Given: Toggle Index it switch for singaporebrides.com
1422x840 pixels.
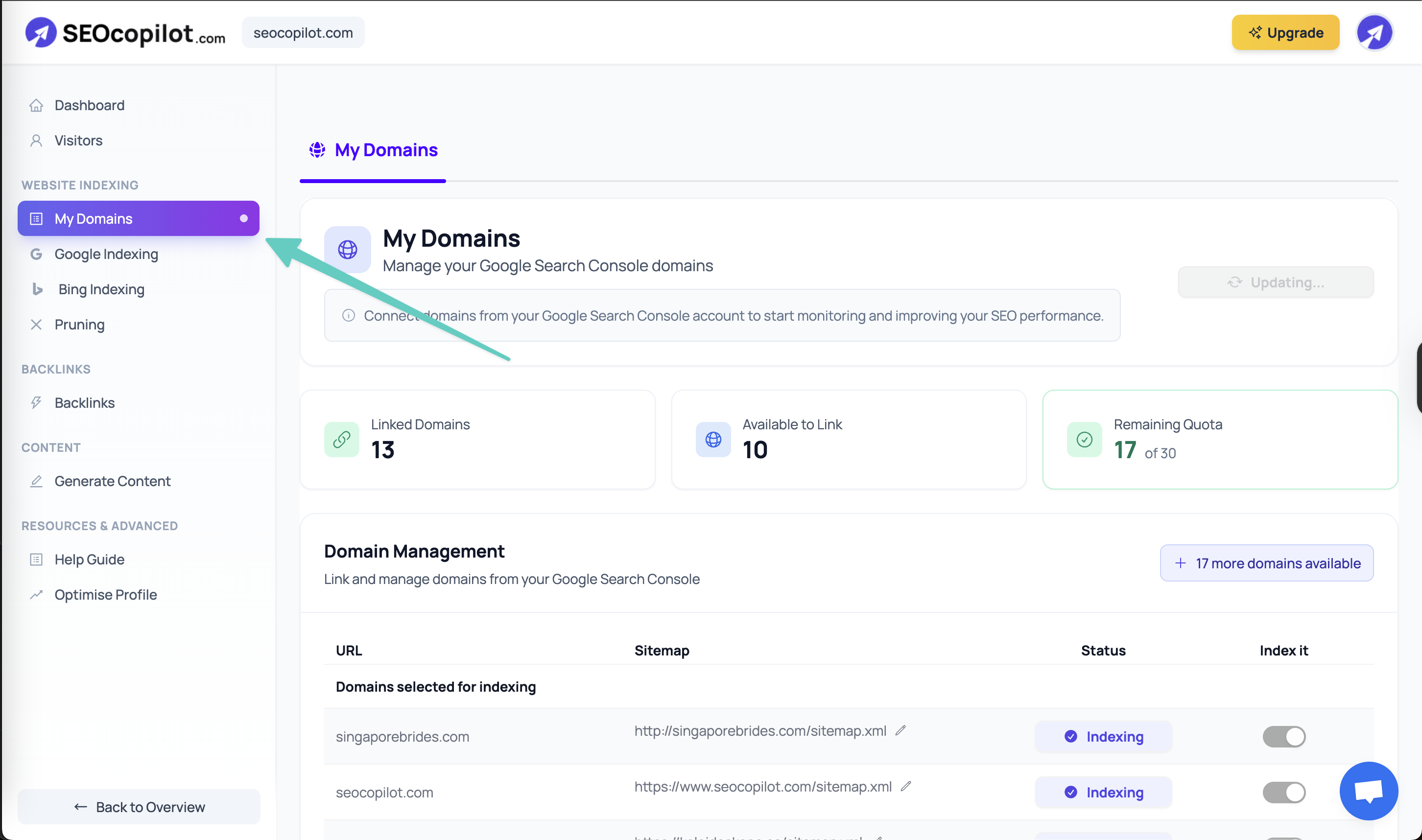Looking at the screenshot, I should click(1284, 736).
